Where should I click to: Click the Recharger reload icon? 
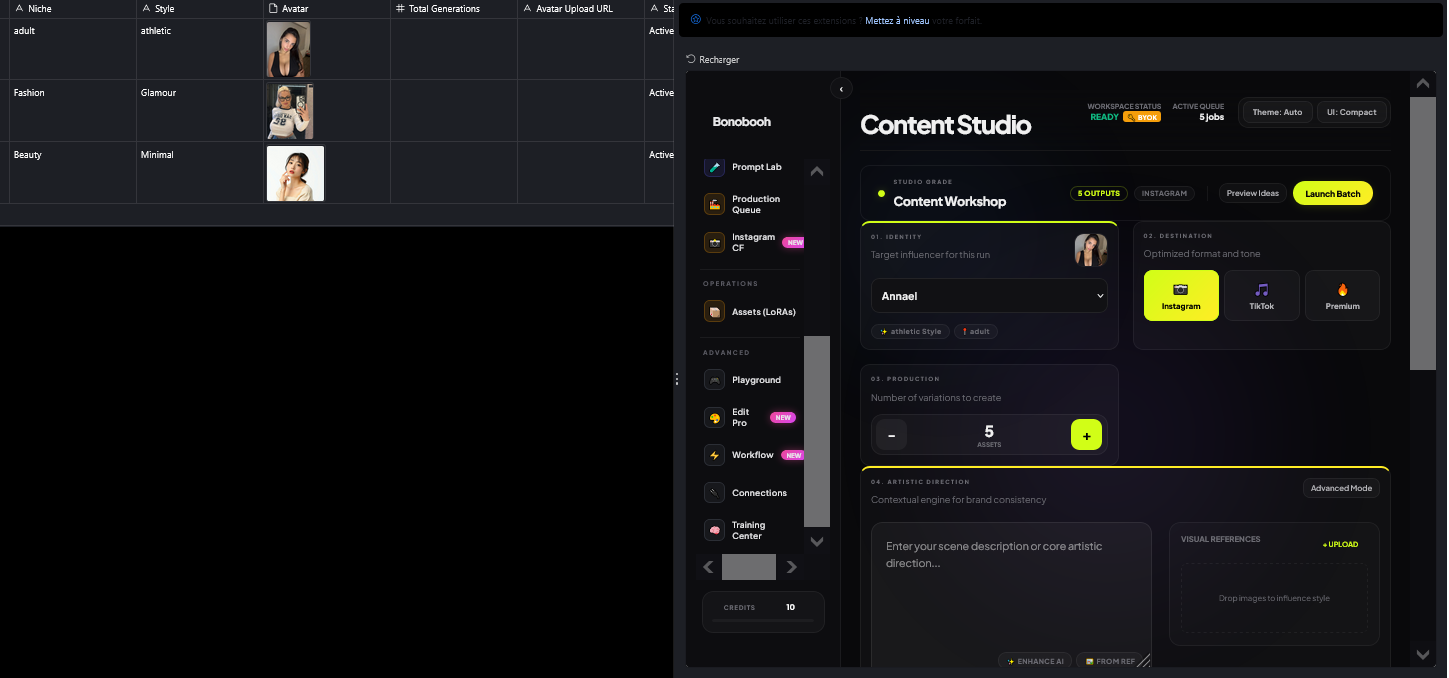[x=690, y=60]
